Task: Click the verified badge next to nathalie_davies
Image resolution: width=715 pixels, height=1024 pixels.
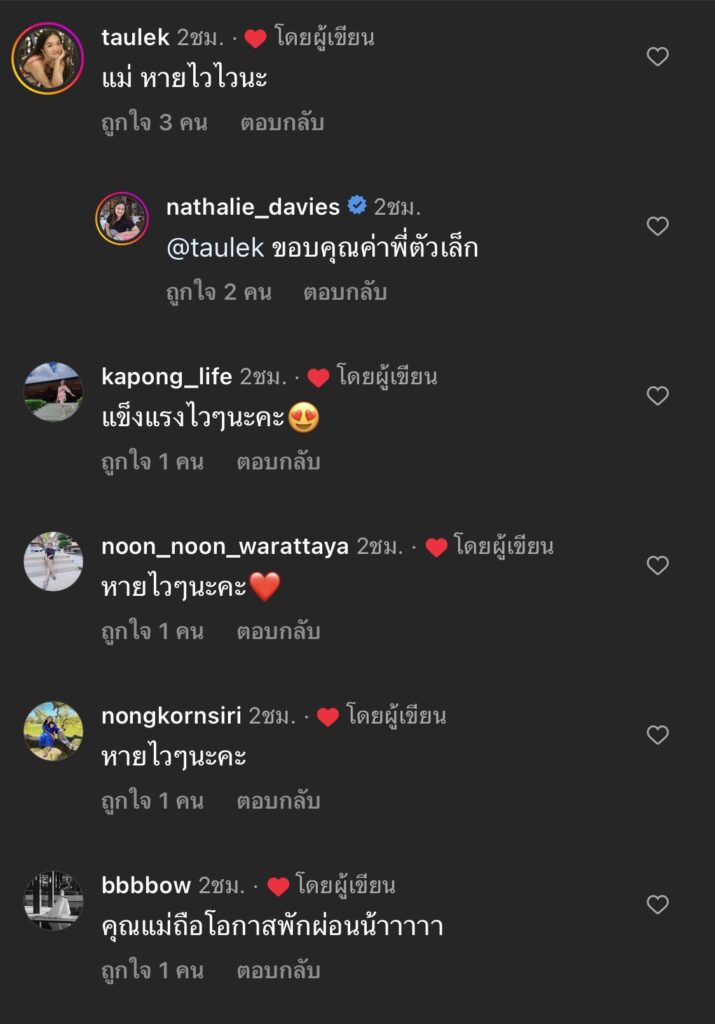Action: (357, 207)
